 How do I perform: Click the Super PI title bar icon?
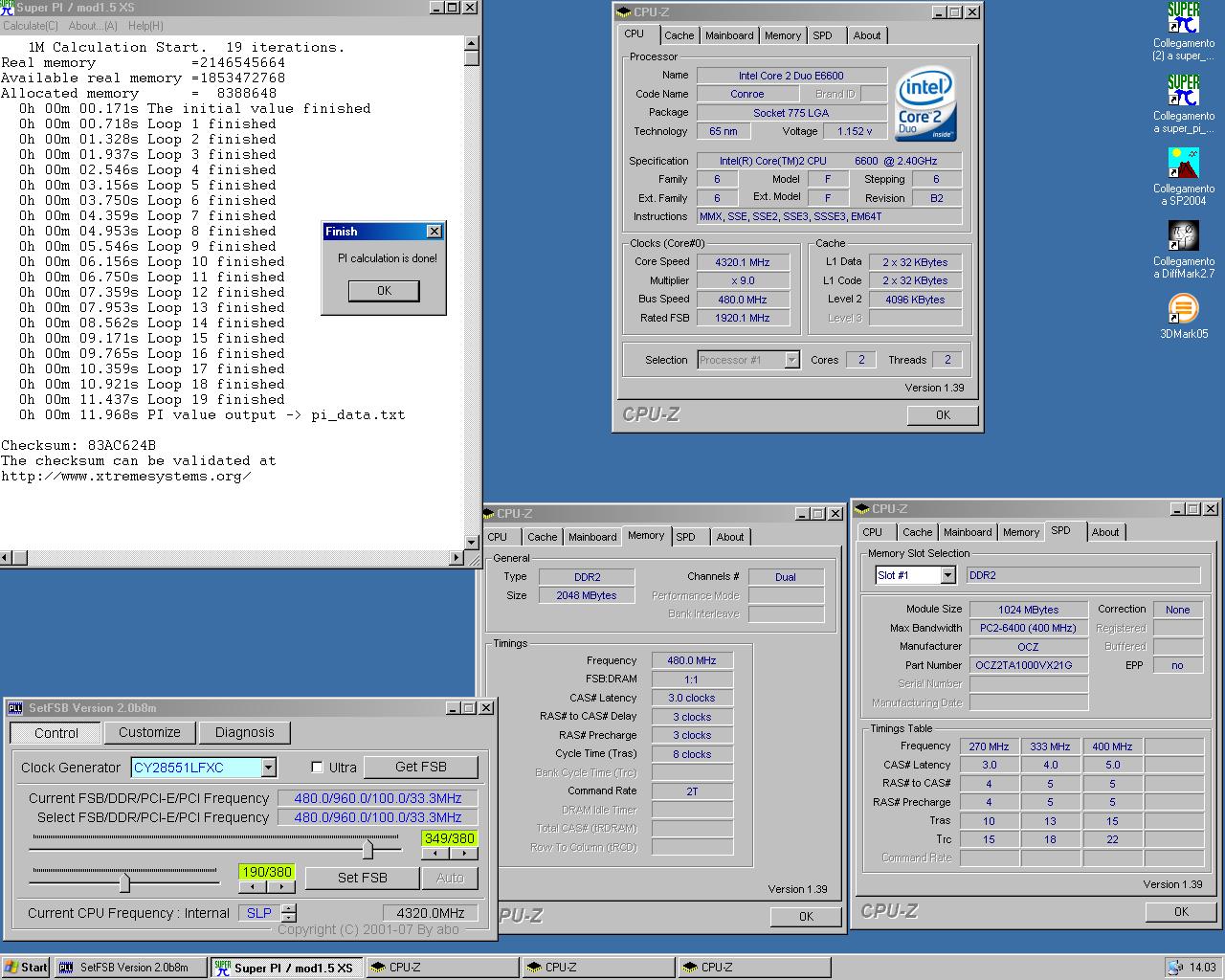pos(8,8)
